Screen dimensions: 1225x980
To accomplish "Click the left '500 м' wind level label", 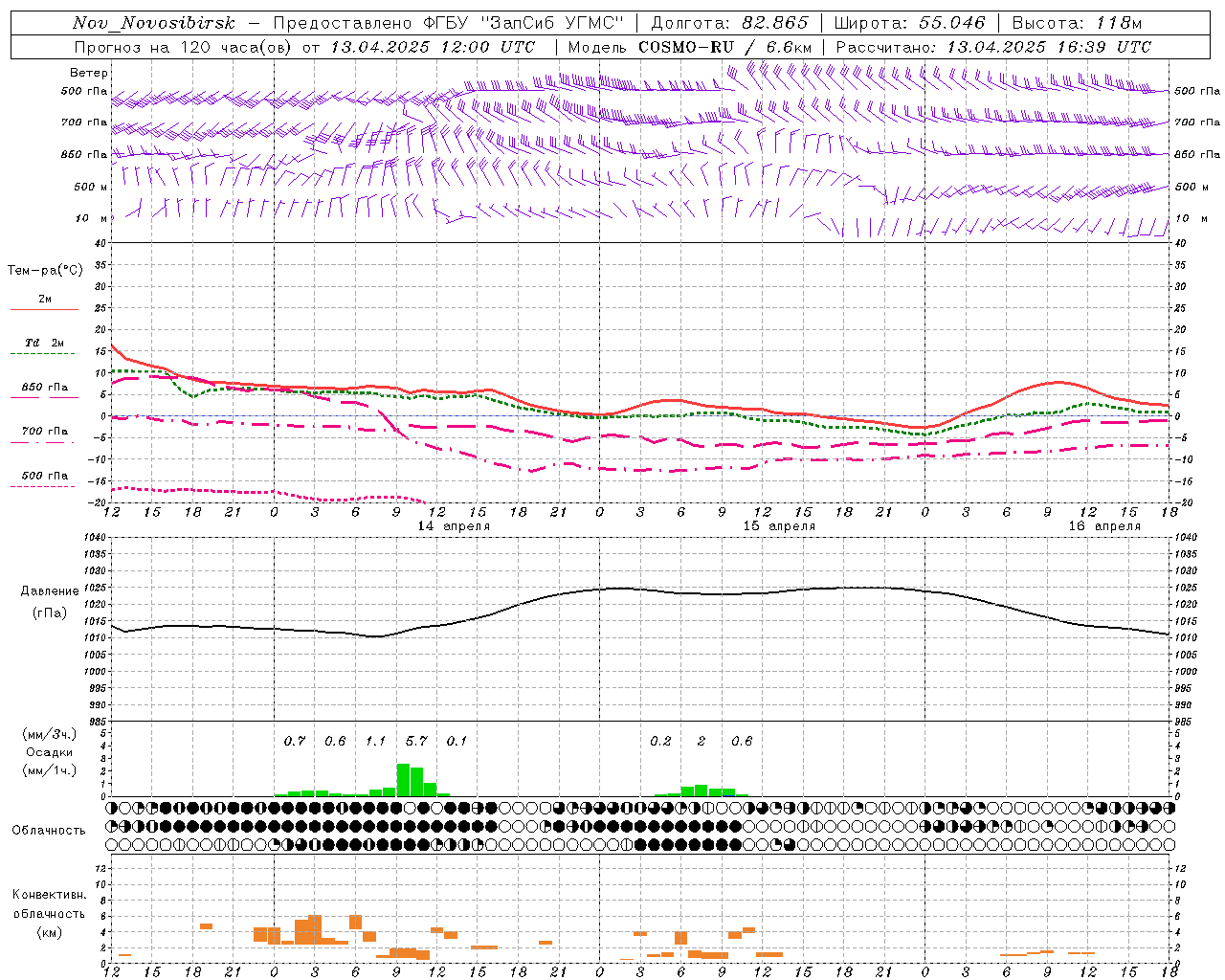I will click(x=91, y=187).
